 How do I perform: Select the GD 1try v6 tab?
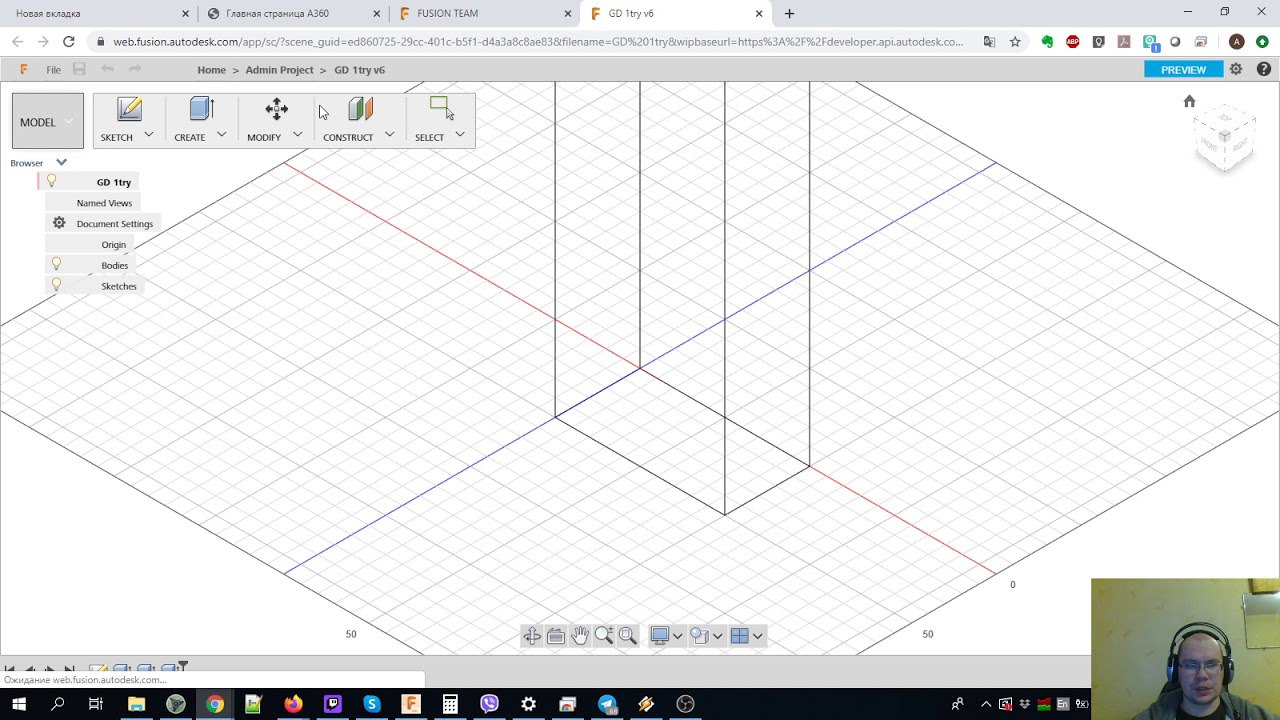pyautogui.click(x=675, y=14)
